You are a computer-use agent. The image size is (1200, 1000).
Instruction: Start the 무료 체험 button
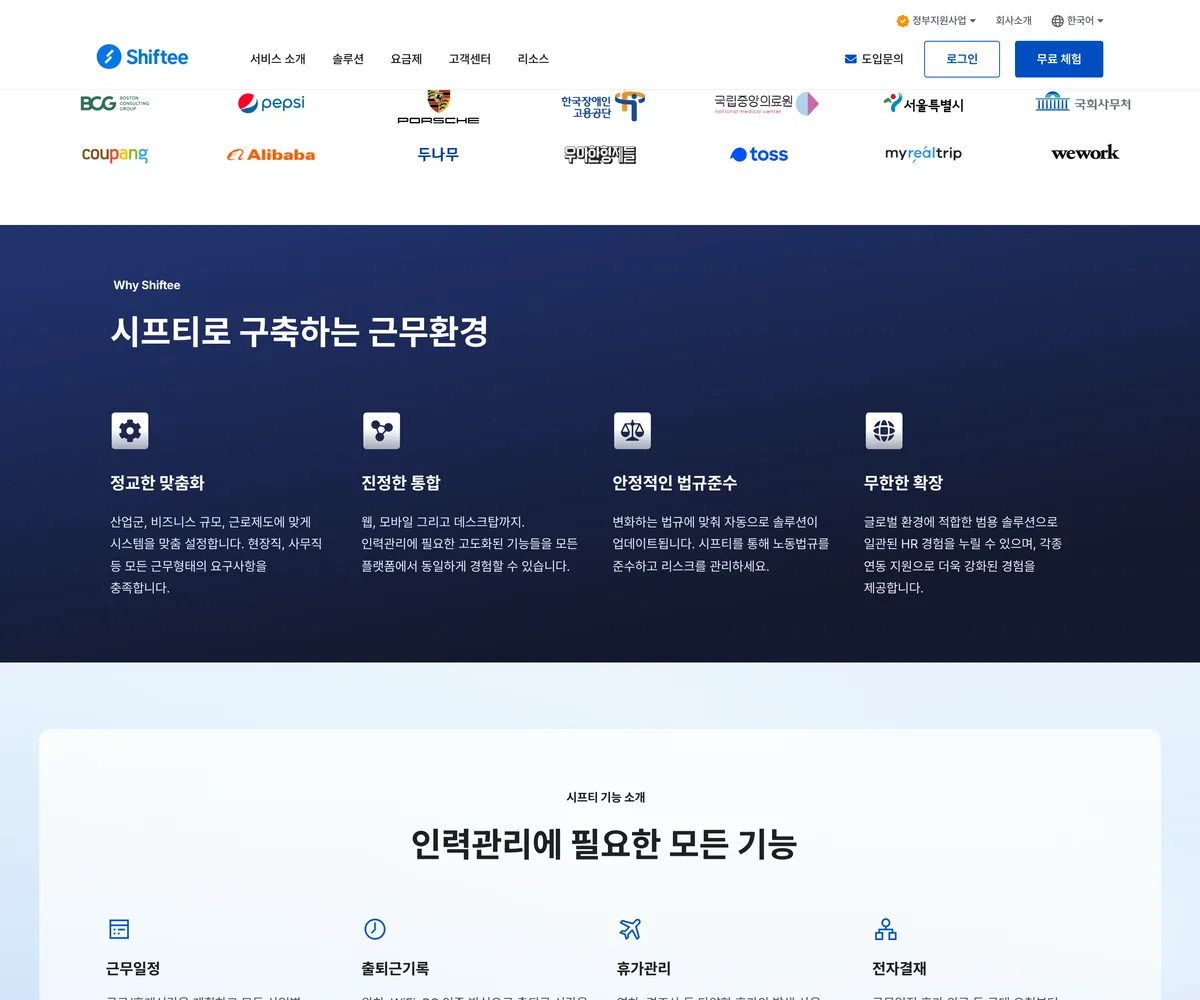tap(1059, 59)
